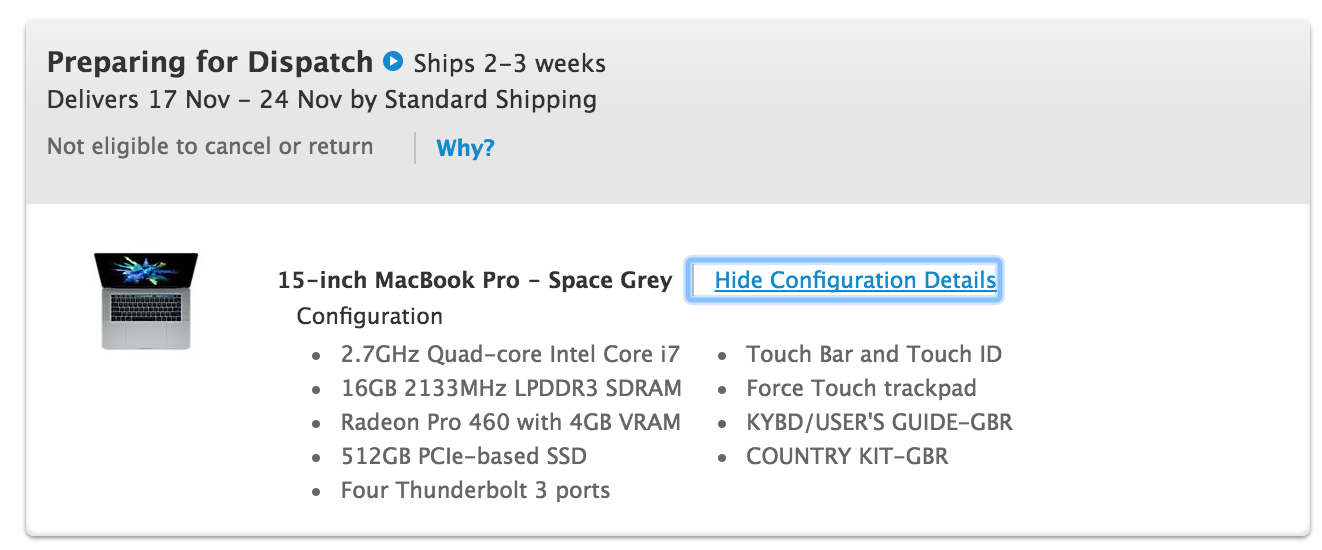The height and width of the screenshot is (550, 1322).
Task: Select the 512GB PCIe-based SSD item
Action: (464, 457)
